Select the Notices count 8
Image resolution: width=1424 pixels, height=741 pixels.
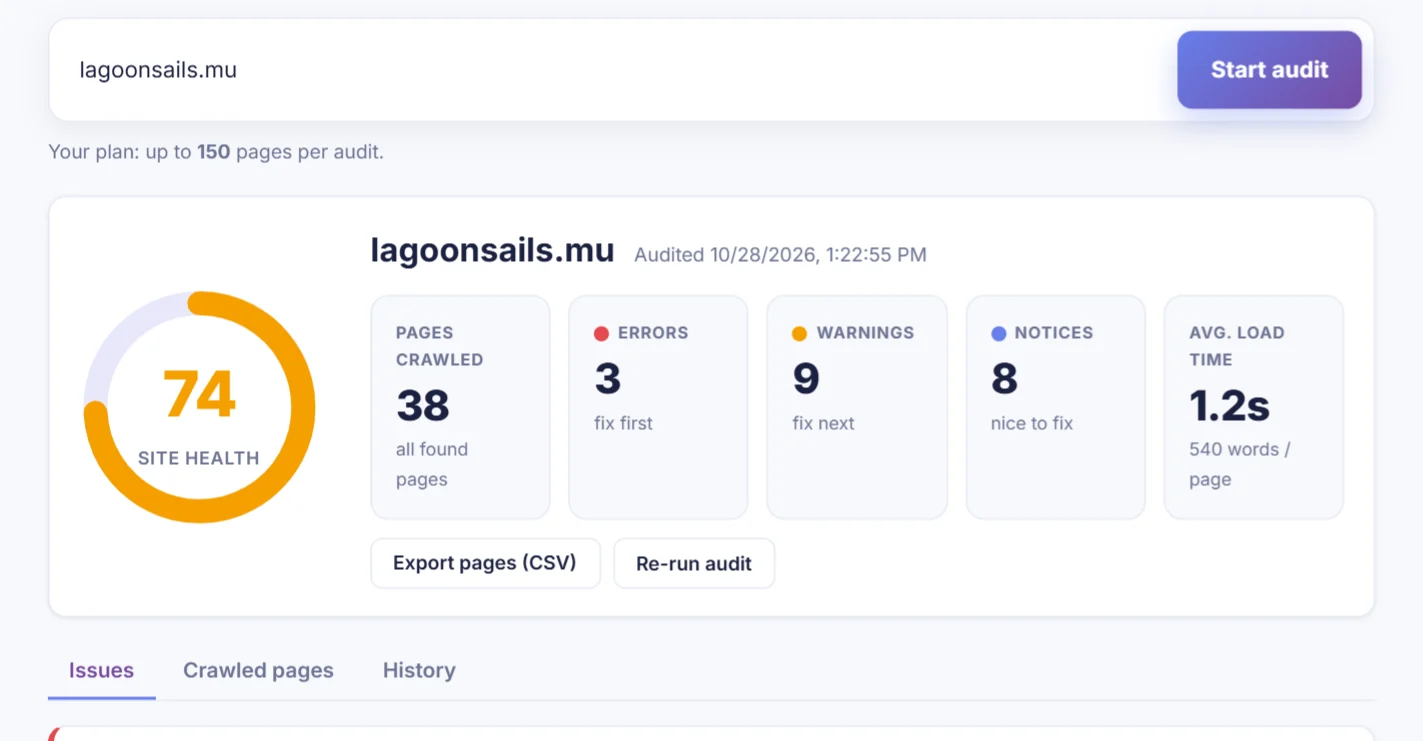[x=1004, y=379]
